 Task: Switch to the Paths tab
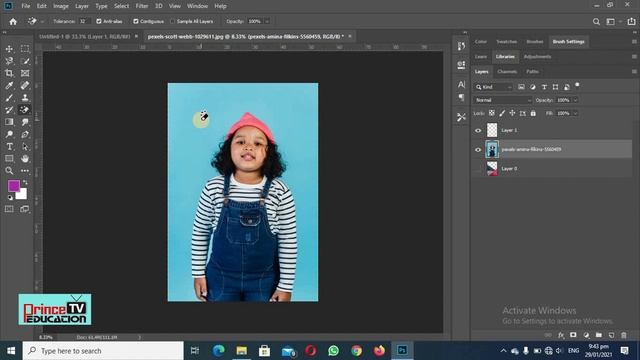(x=532, y=71)
